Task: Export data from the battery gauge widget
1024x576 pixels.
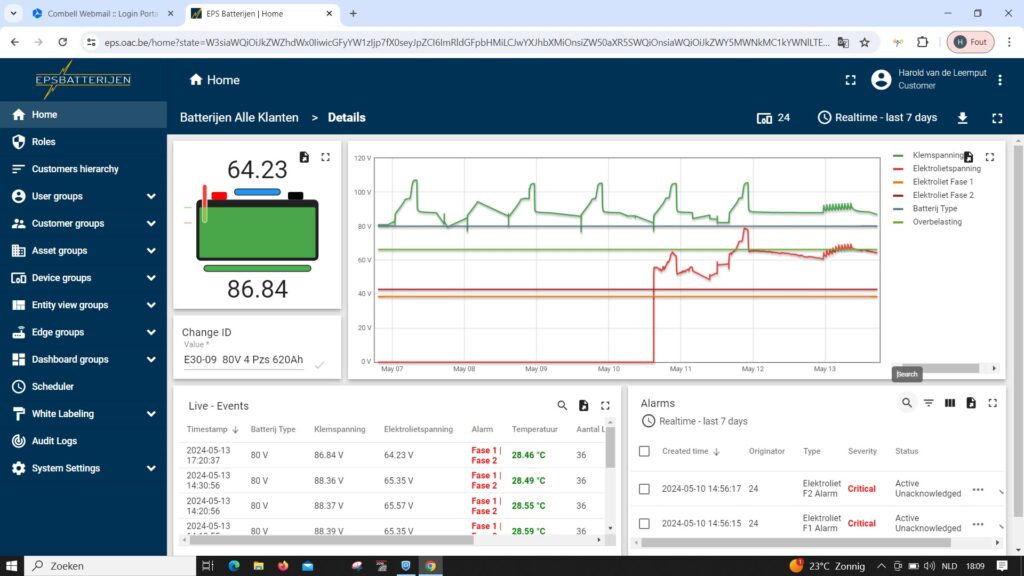Action: click(304, 157)
